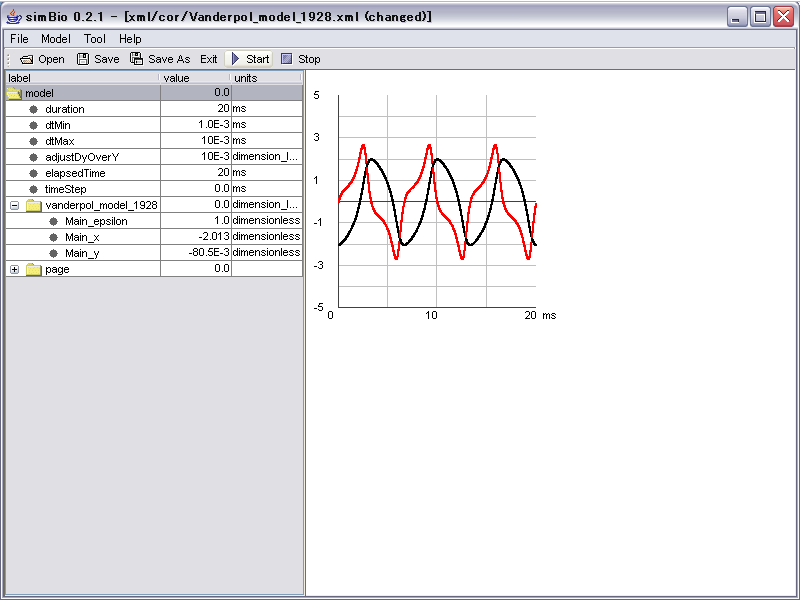Click the Java icon in title bar

point(13,17)
